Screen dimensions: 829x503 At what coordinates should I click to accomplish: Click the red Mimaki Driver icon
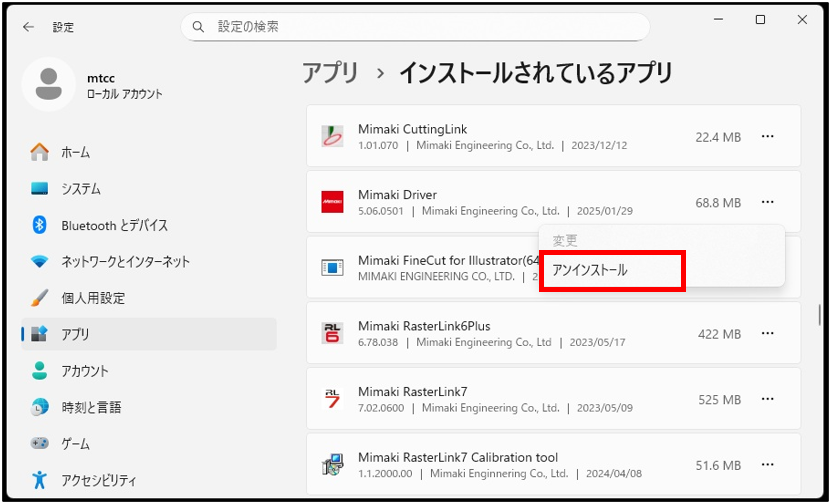332,202
